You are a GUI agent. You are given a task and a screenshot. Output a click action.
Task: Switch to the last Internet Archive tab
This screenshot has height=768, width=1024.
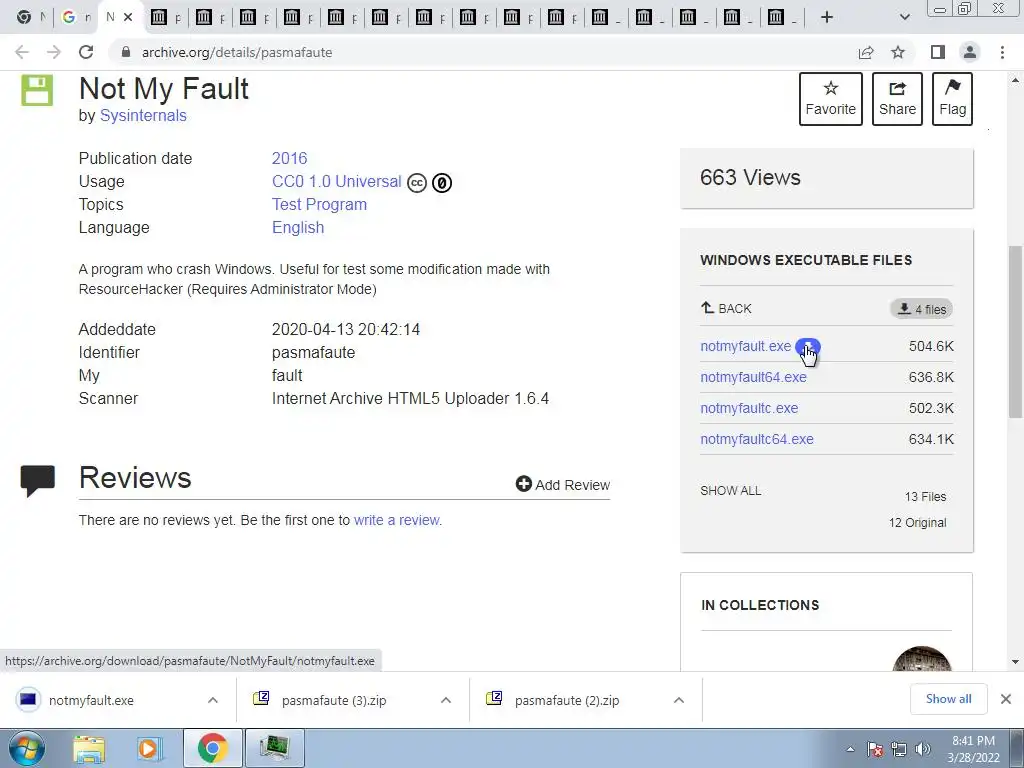[x=782, y=18]
